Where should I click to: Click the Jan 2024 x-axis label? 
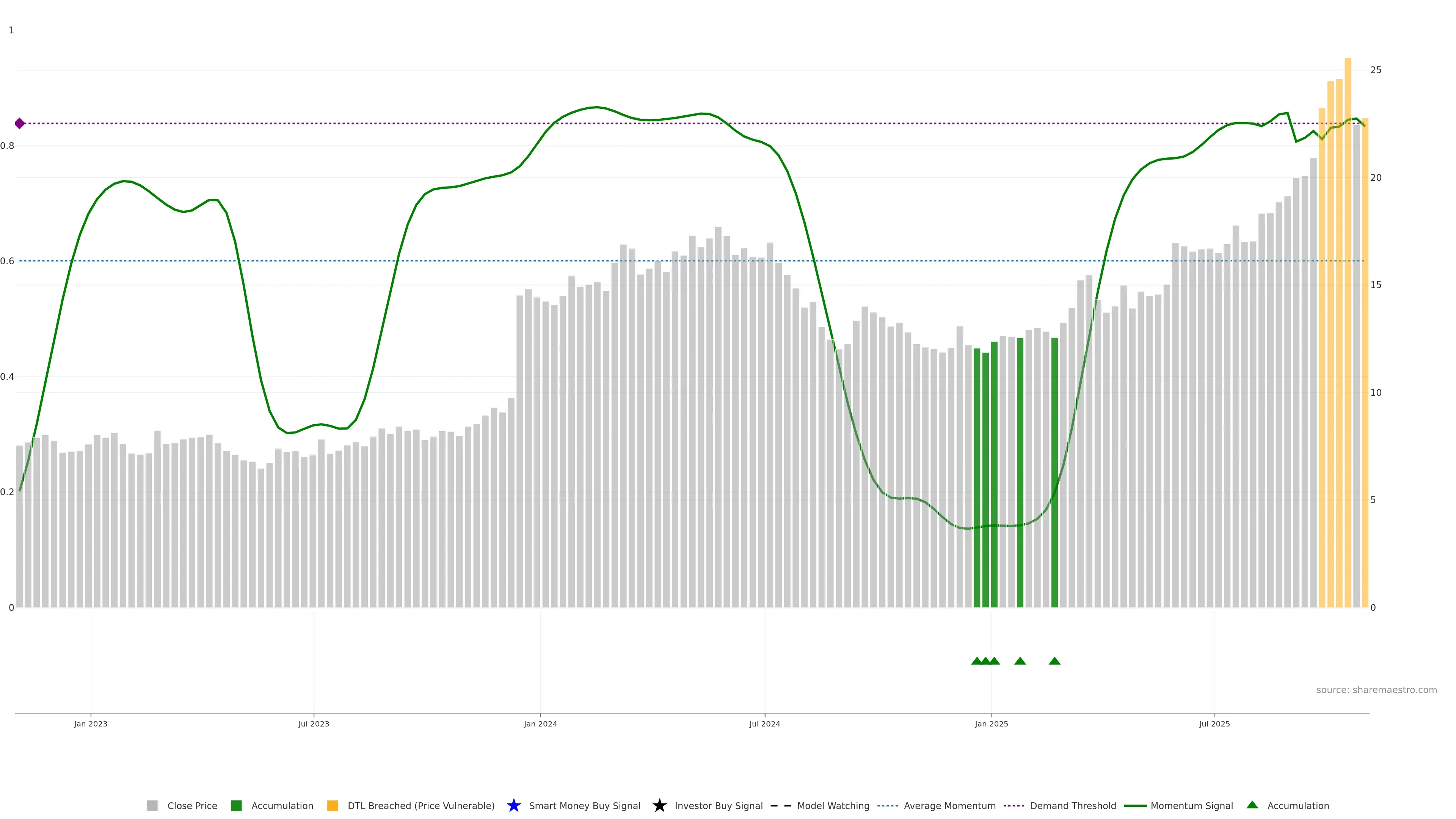(x=540, y=723)
